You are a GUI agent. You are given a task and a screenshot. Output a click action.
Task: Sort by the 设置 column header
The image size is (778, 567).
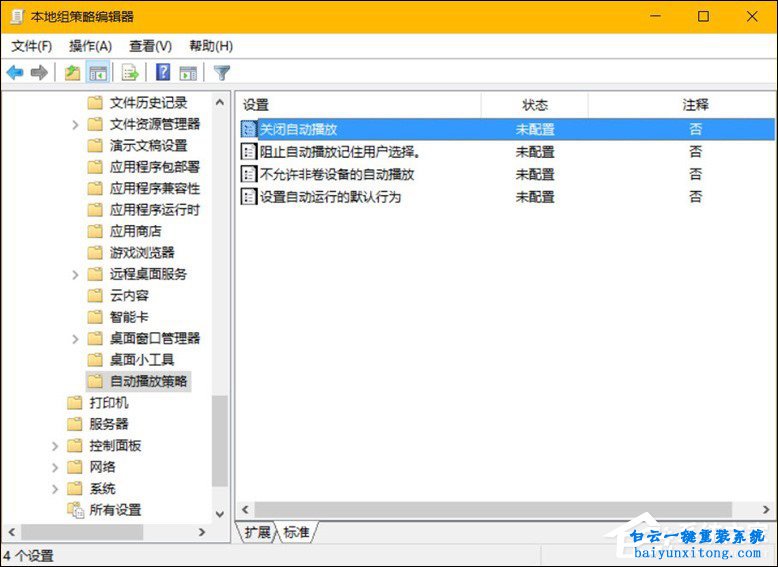tap(358, 105)
